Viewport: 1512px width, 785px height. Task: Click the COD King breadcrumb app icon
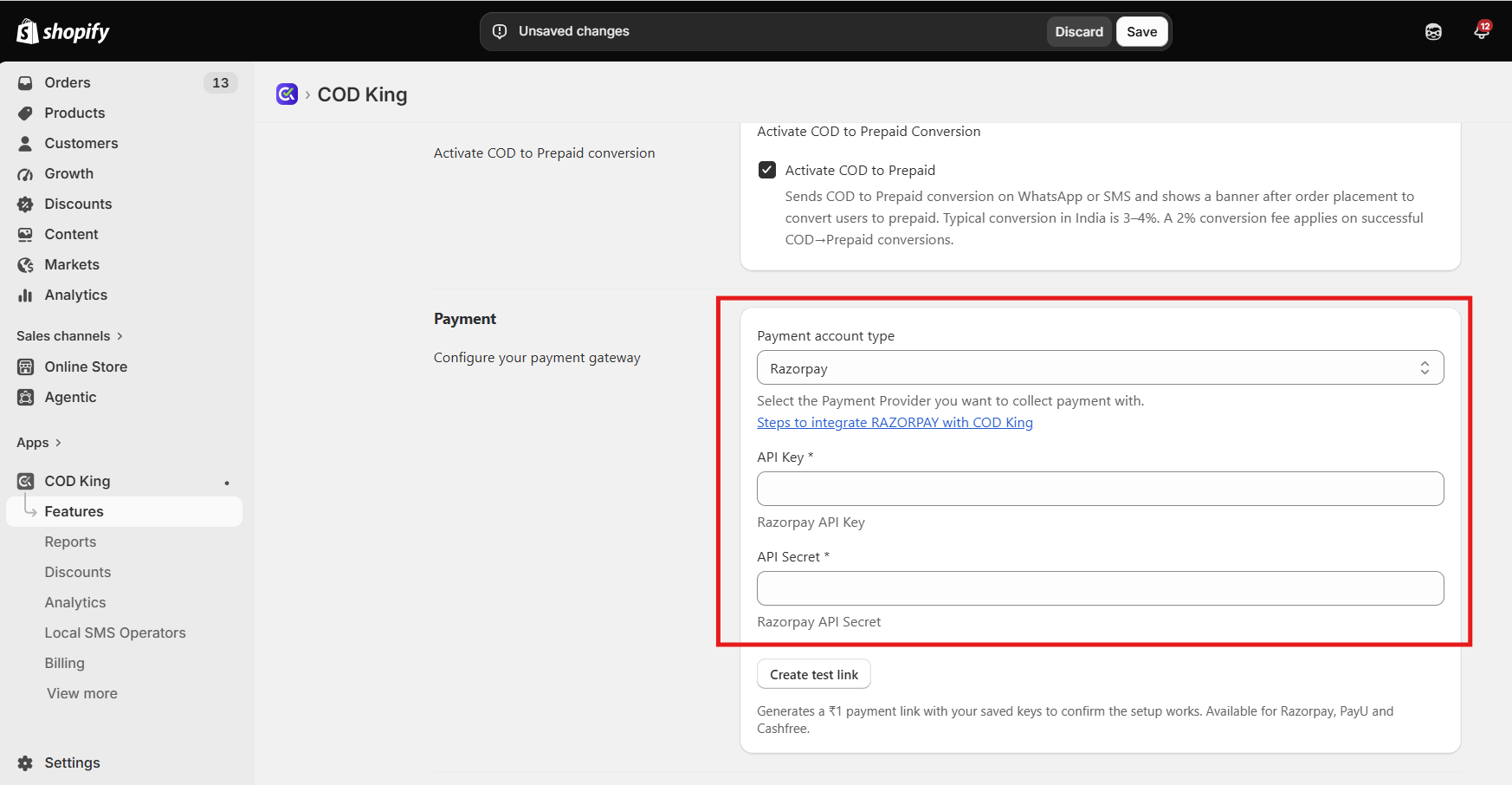[x=287, y=94]
